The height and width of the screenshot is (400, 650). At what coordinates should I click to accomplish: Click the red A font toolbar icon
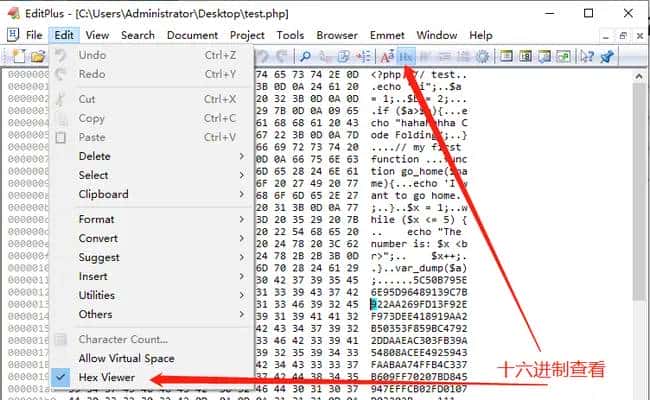click(x=387, y=56)
